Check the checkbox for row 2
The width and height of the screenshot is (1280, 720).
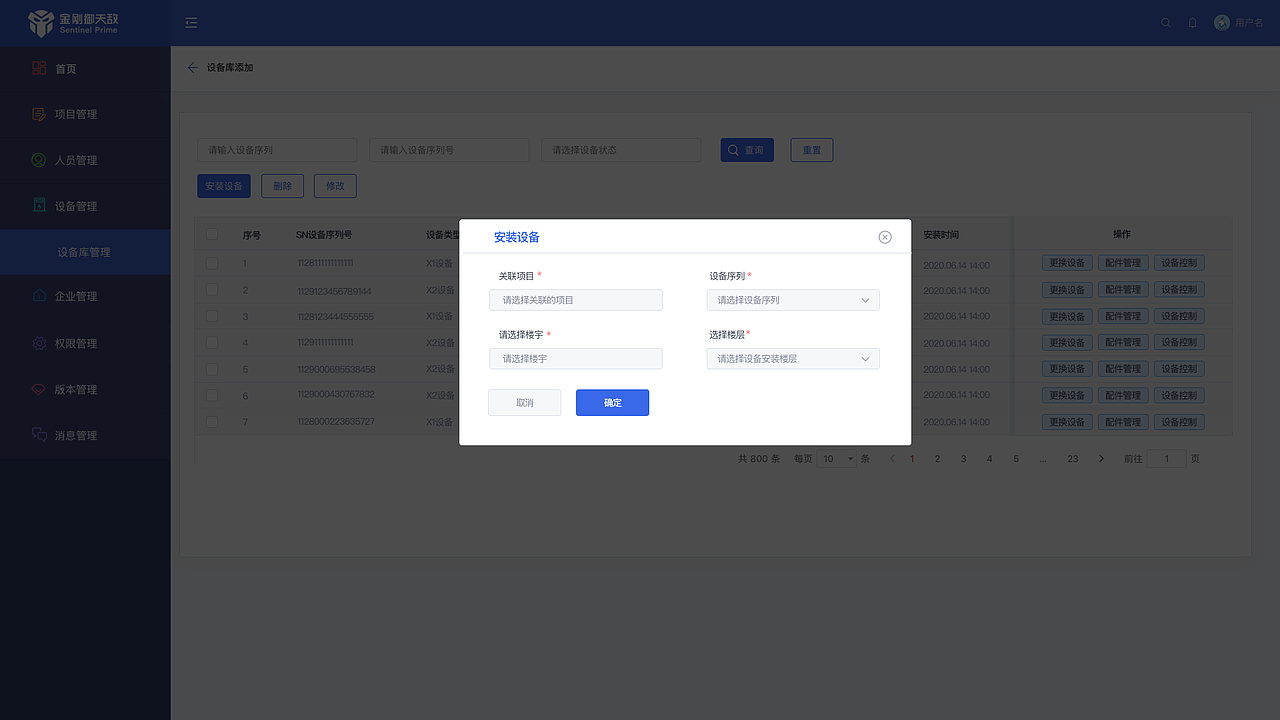pos(212,290)
